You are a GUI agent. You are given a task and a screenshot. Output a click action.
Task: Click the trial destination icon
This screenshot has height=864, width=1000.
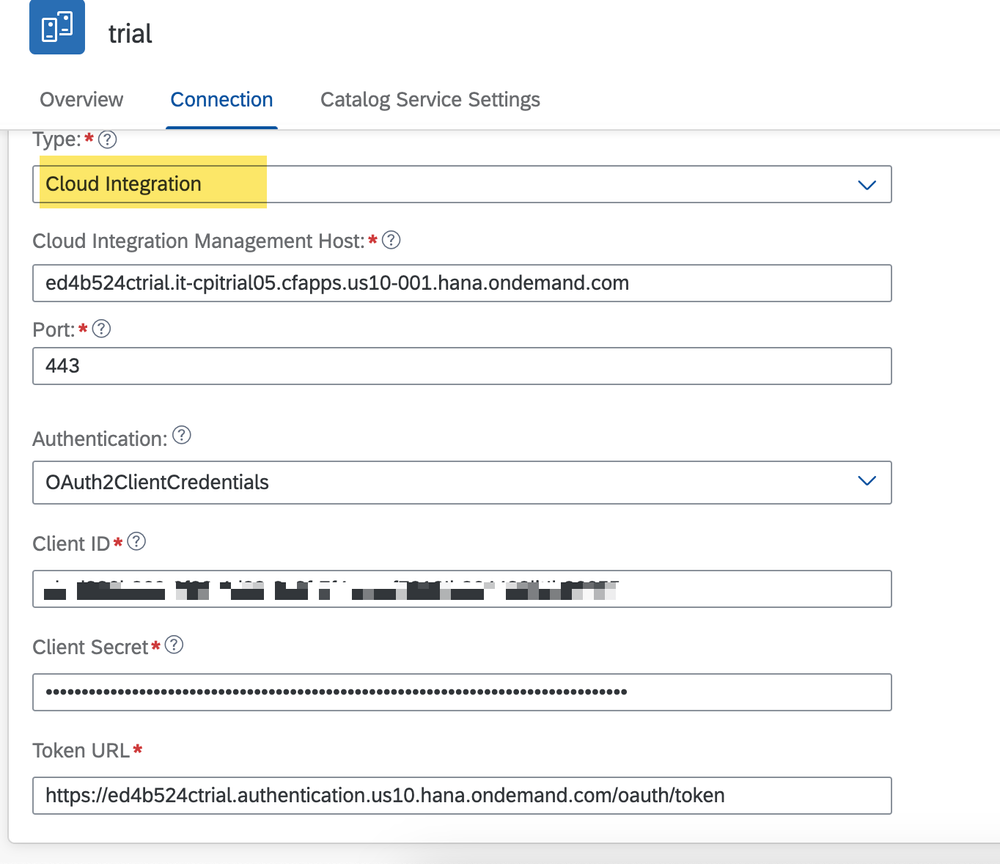tap(56, 32)
